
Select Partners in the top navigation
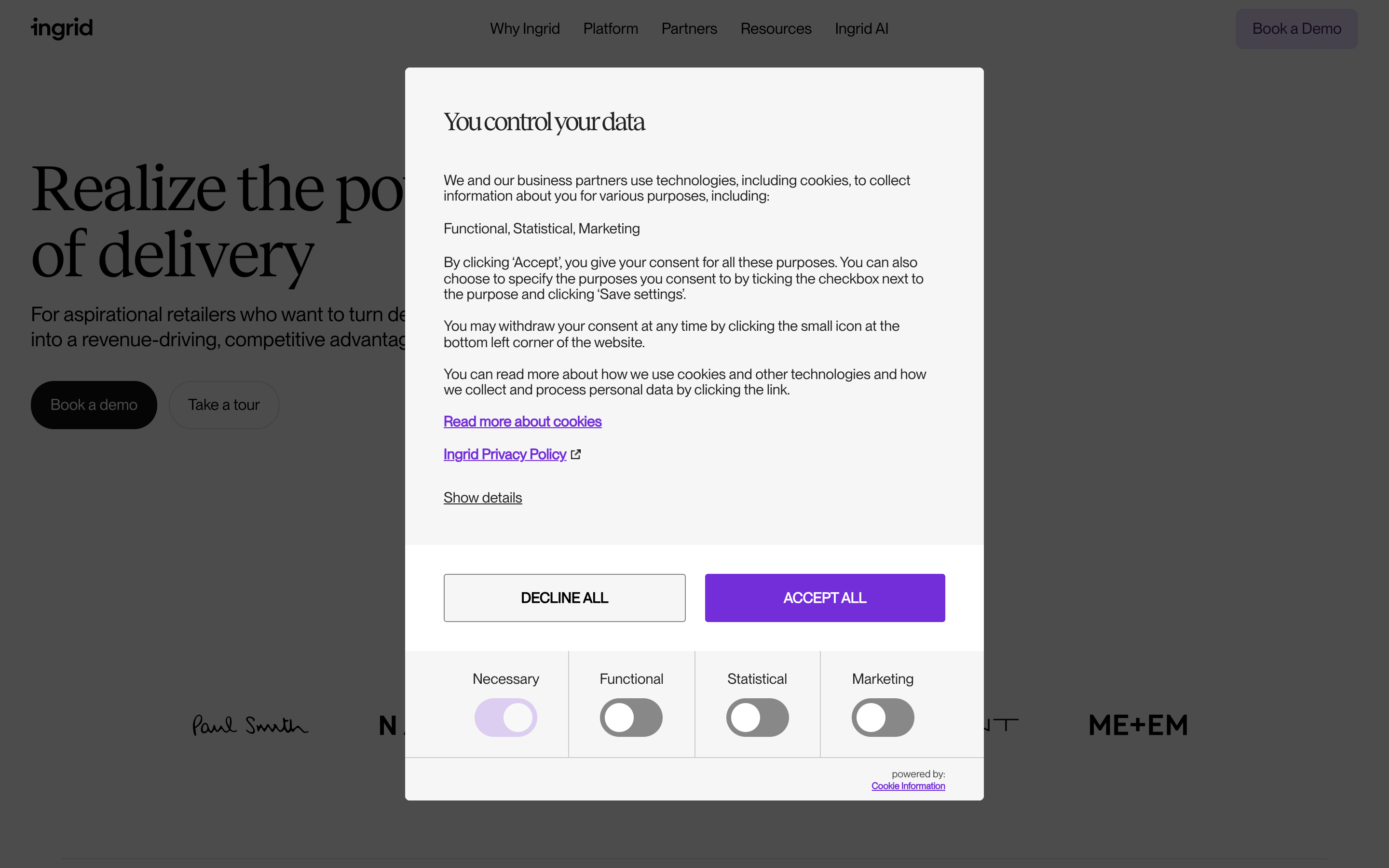click(x=689, y=28)
